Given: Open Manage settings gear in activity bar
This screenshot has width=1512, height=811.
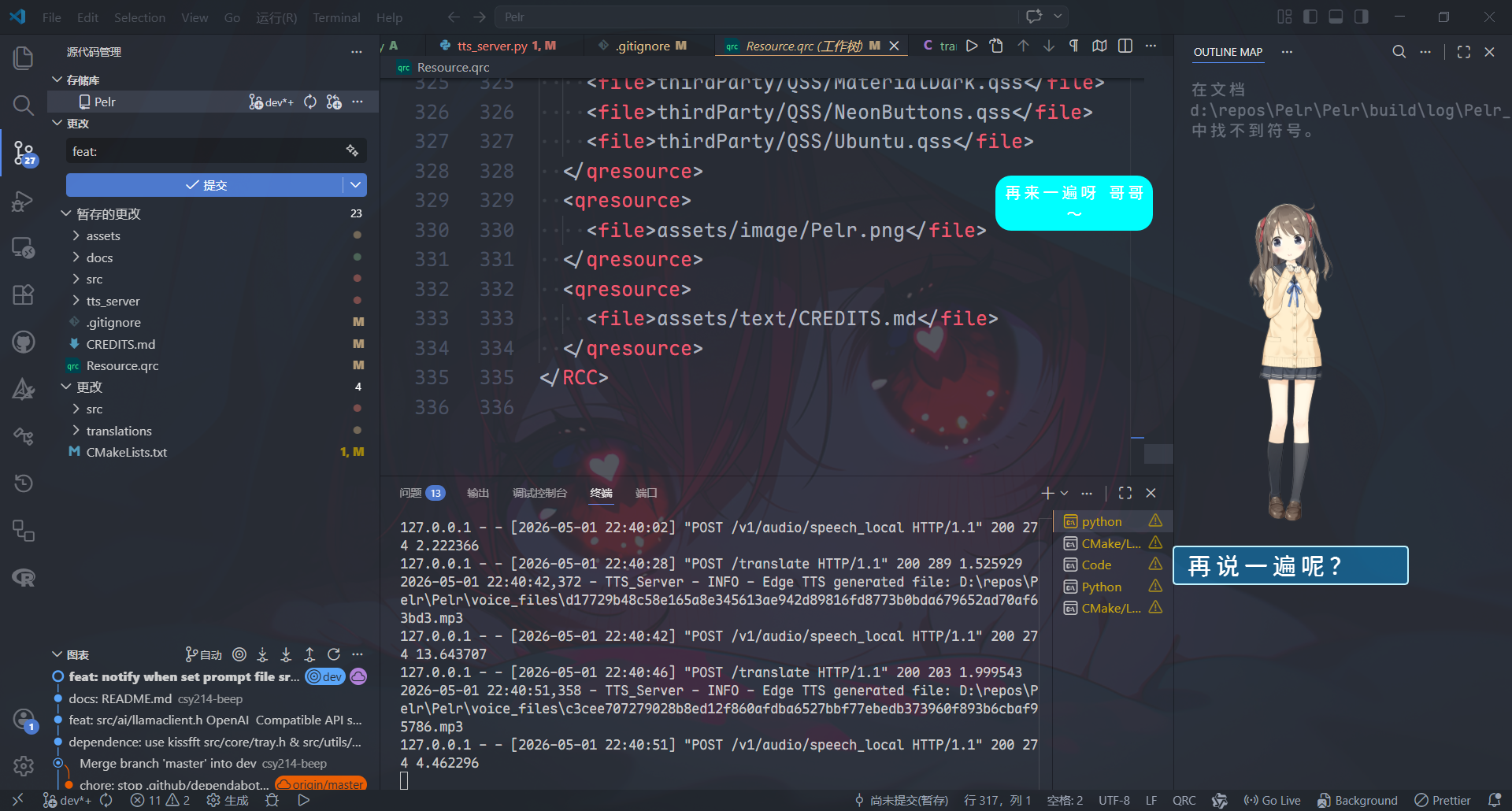Looking at the screenshot, I should pos(24,765).
